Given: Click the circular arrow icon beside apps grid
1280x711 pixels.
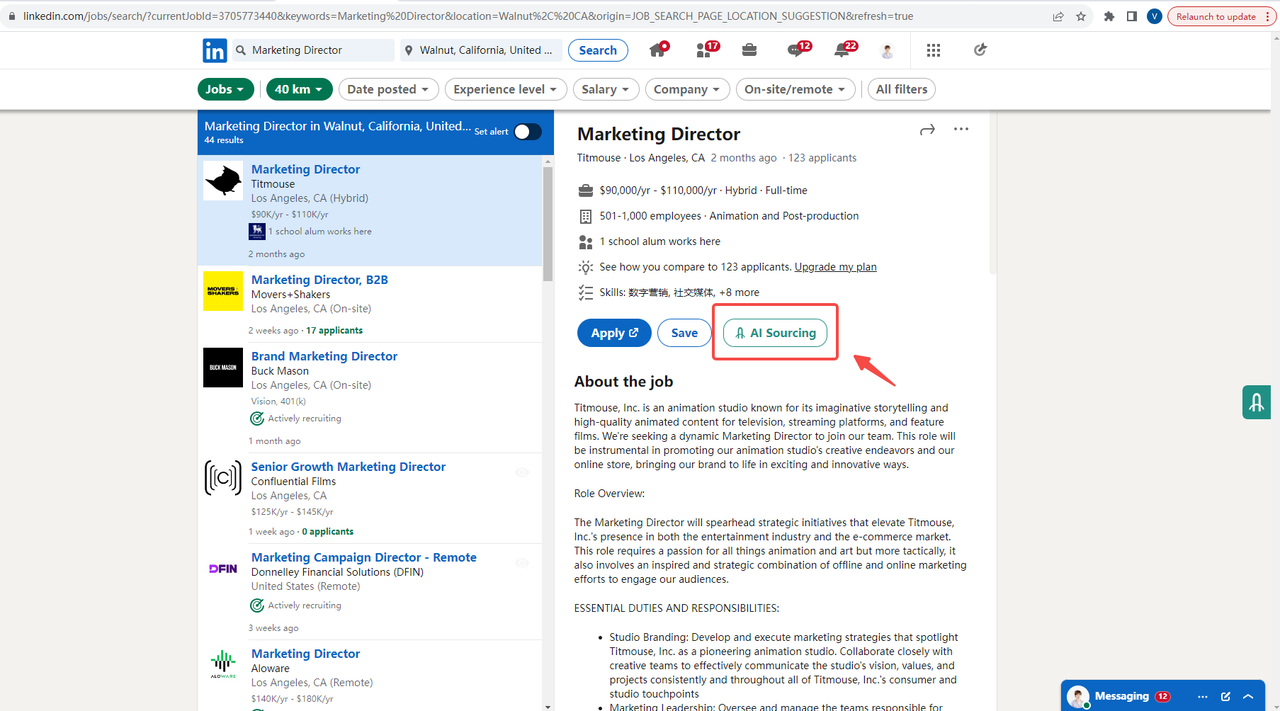Looking at the screenshot, I should [980, 50].
